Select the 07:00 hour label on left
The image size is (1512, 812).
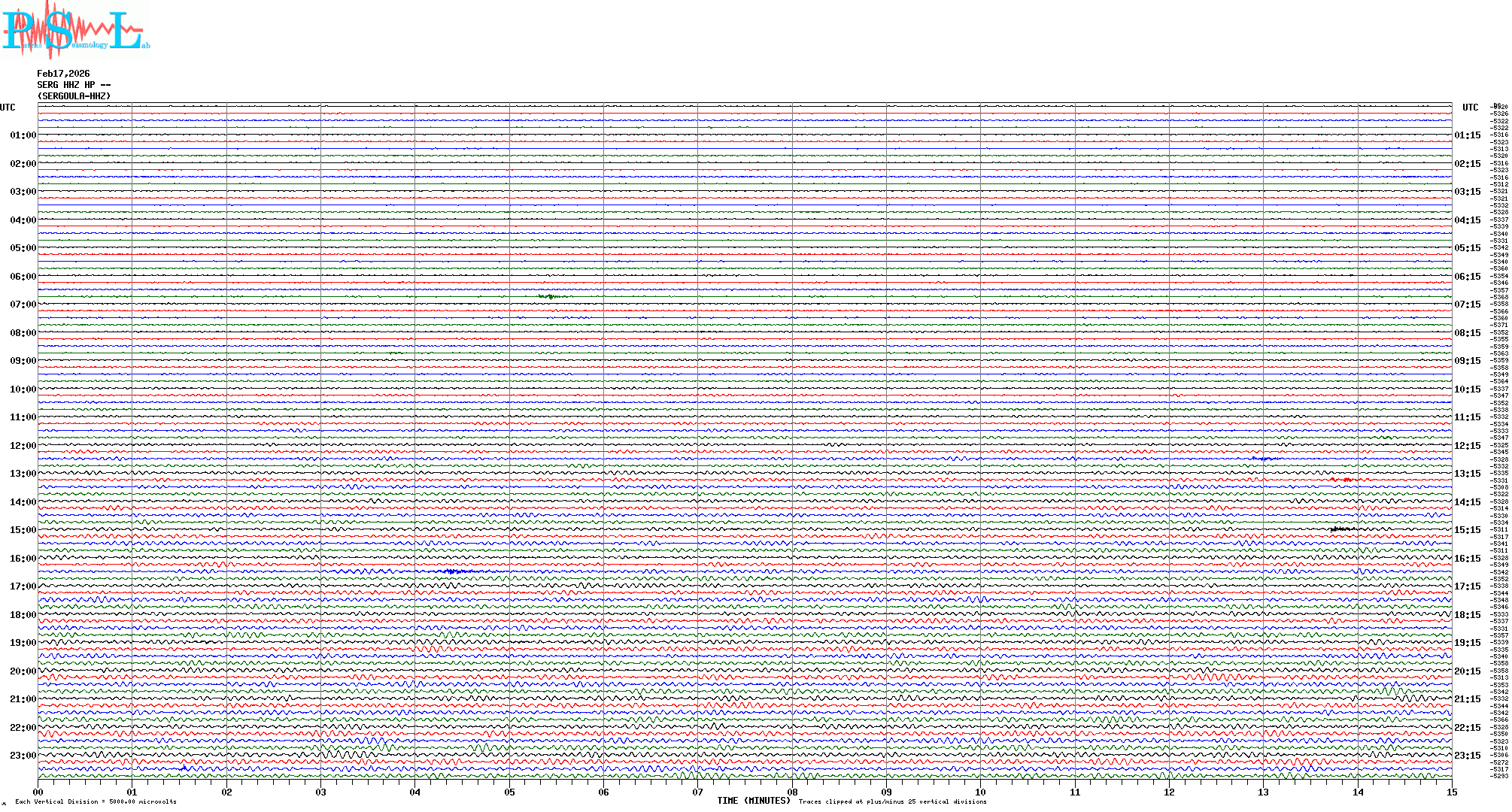pos(23,304)
